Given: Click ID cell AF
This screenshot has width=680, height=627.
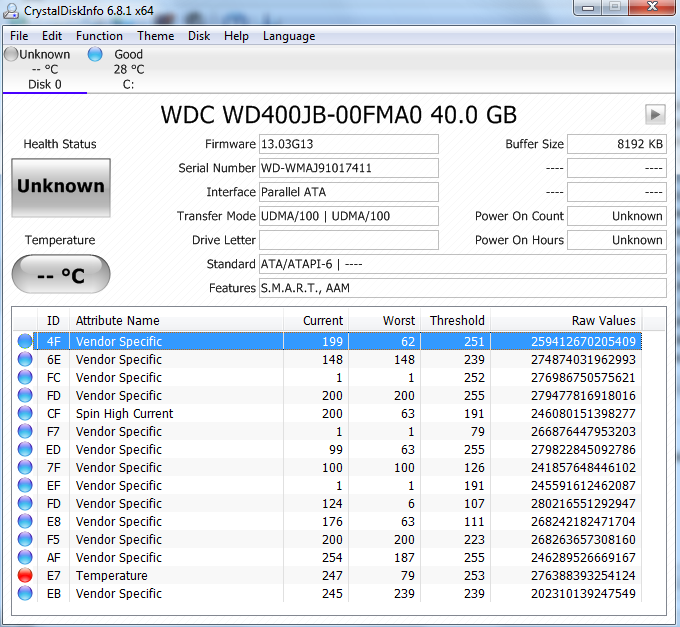Looking at the screenshot, I should click(x=53, y=558).
